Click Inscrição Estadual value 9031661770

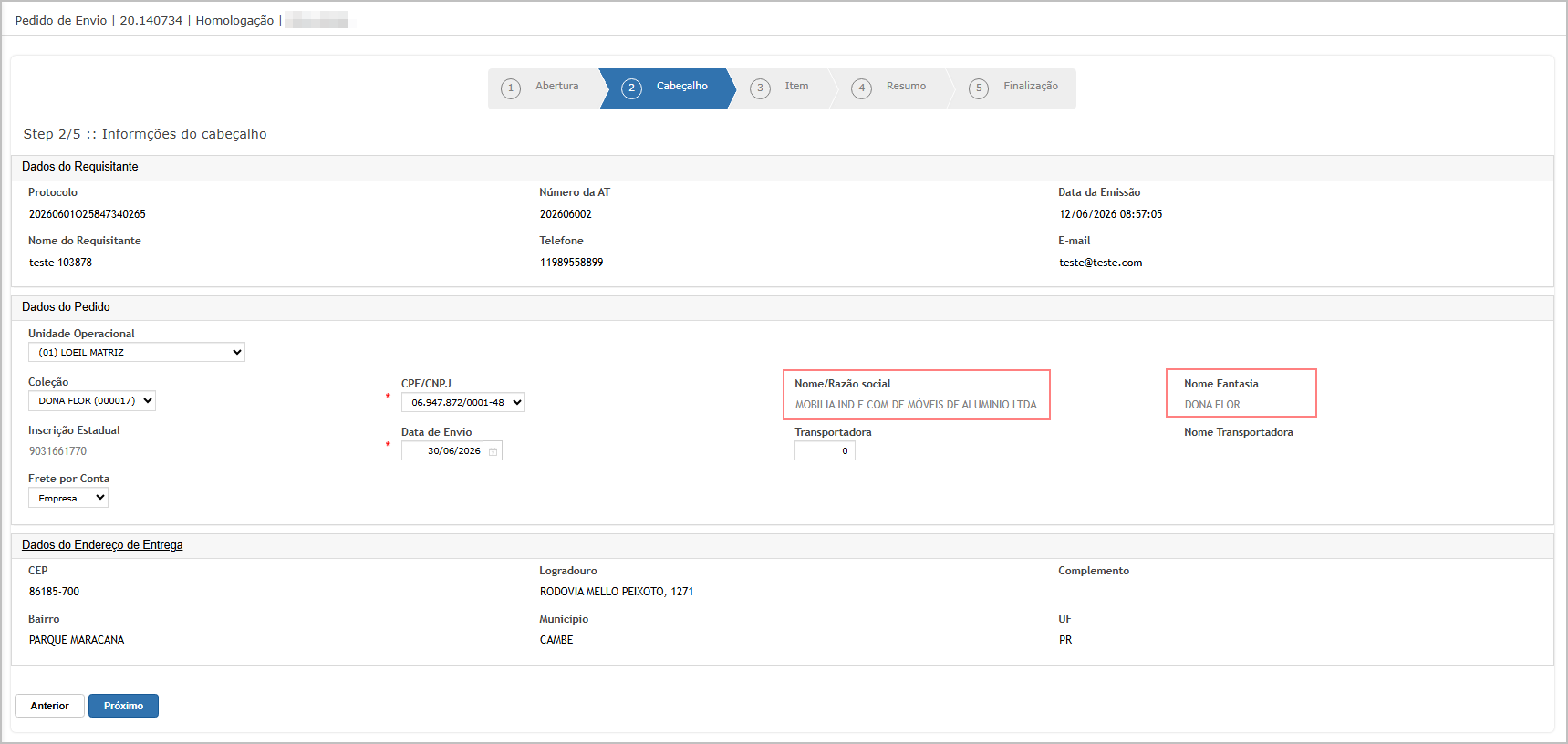57,451
